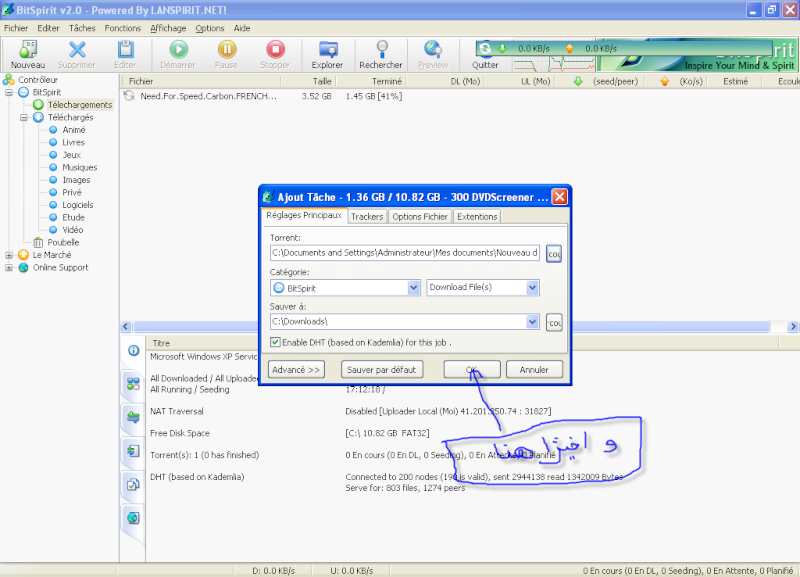
Task: Click the peers grid icon in bottom side panel
Action: pos(133,384)
